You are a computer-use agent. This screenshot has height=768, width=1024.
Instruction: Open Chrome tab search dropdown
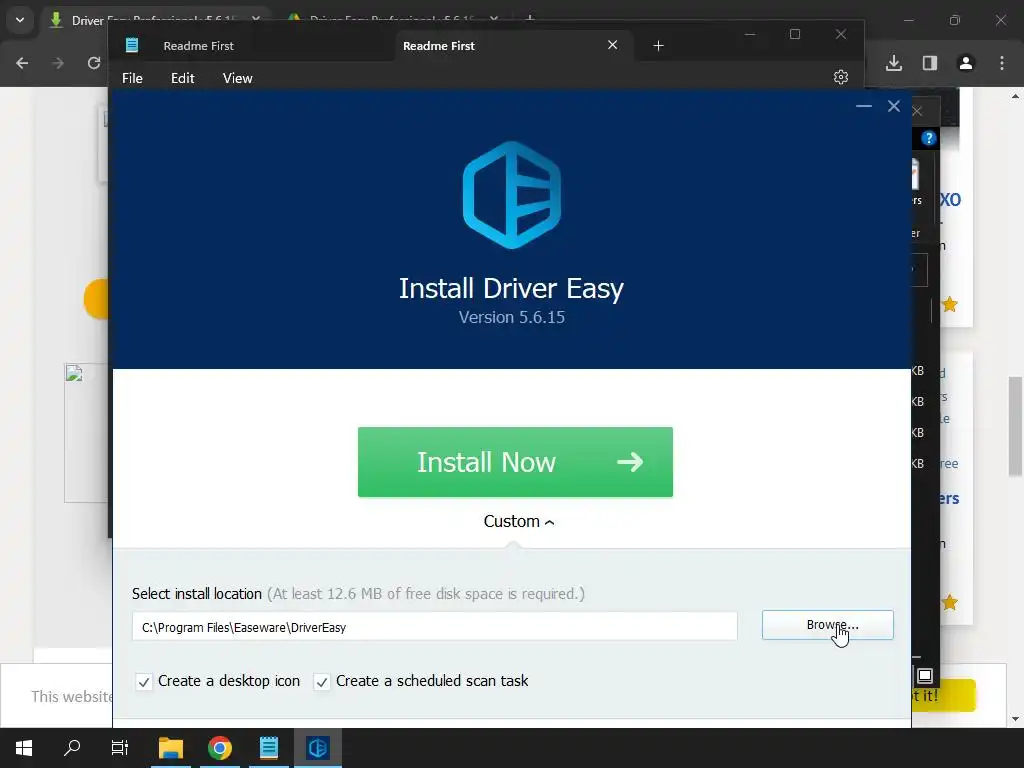20,20
